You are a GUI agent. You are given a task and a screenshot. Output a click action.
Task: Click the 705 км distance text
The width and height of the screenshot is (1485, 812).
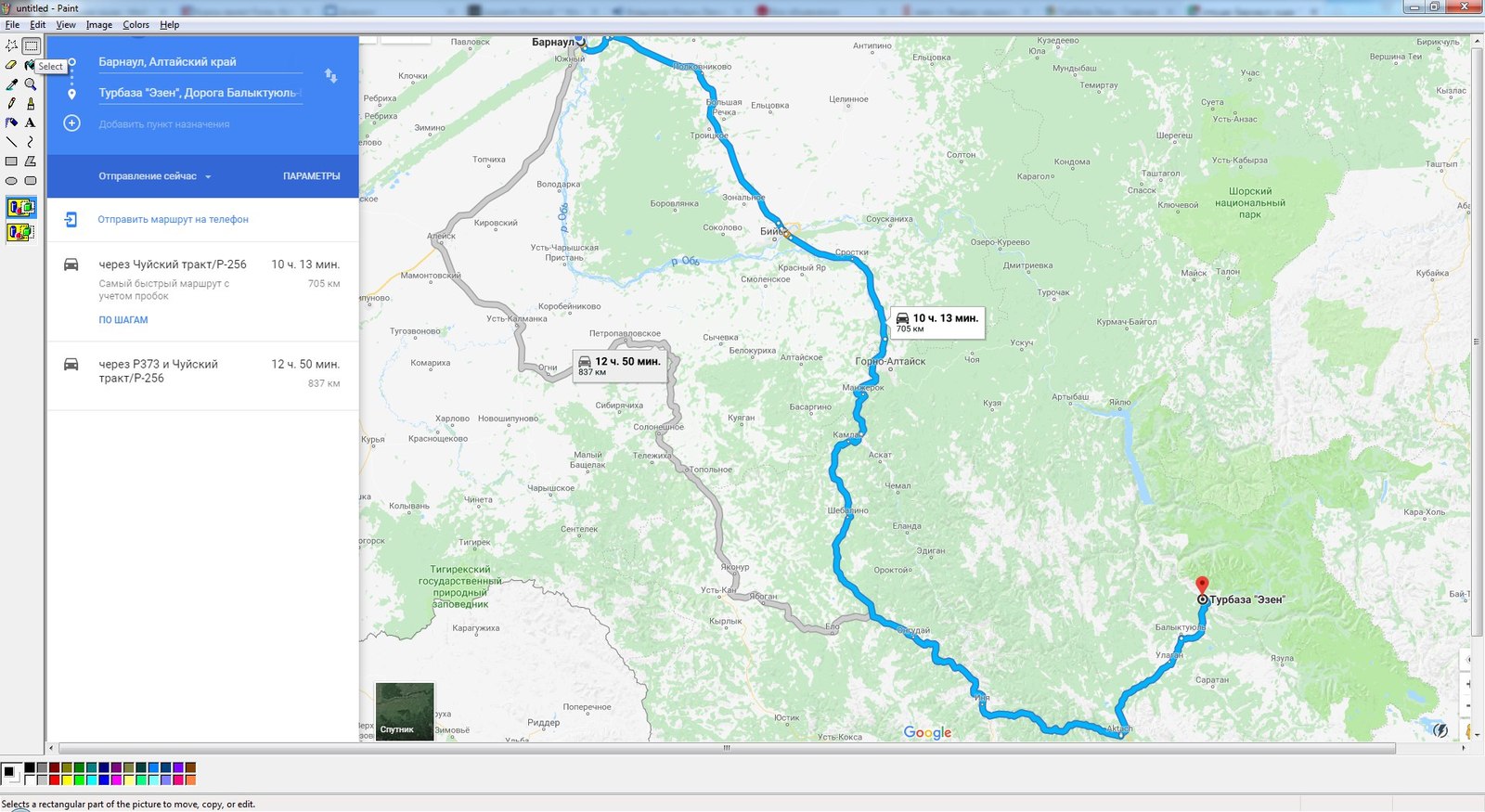point(324,284)
